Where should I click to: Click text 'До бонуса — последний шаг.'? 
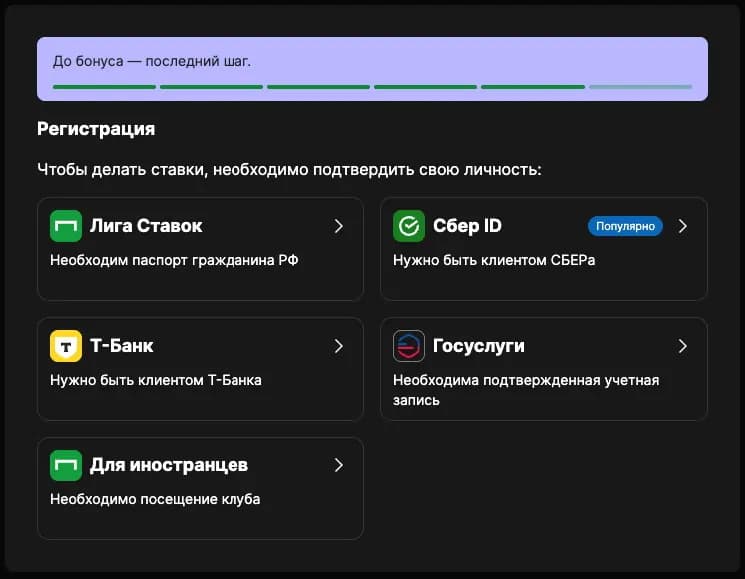pyautogui.click(x=152, y=61)
